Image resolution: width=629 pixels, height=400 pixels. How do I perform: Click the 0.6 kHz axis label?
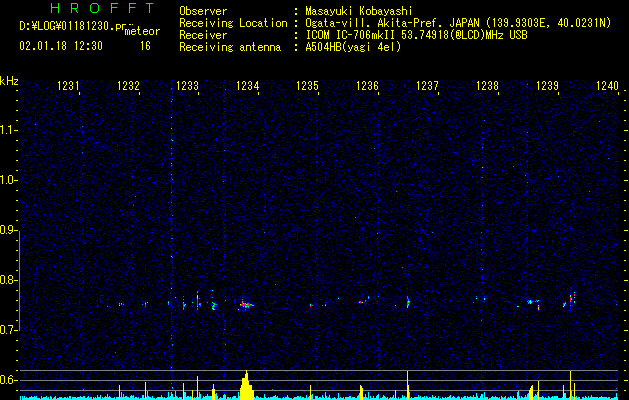8,380
